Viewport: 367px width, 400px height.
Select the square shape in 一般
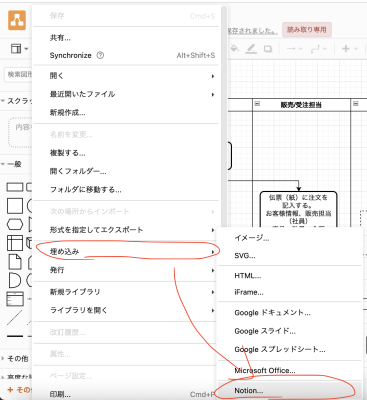tap(15, 206)
